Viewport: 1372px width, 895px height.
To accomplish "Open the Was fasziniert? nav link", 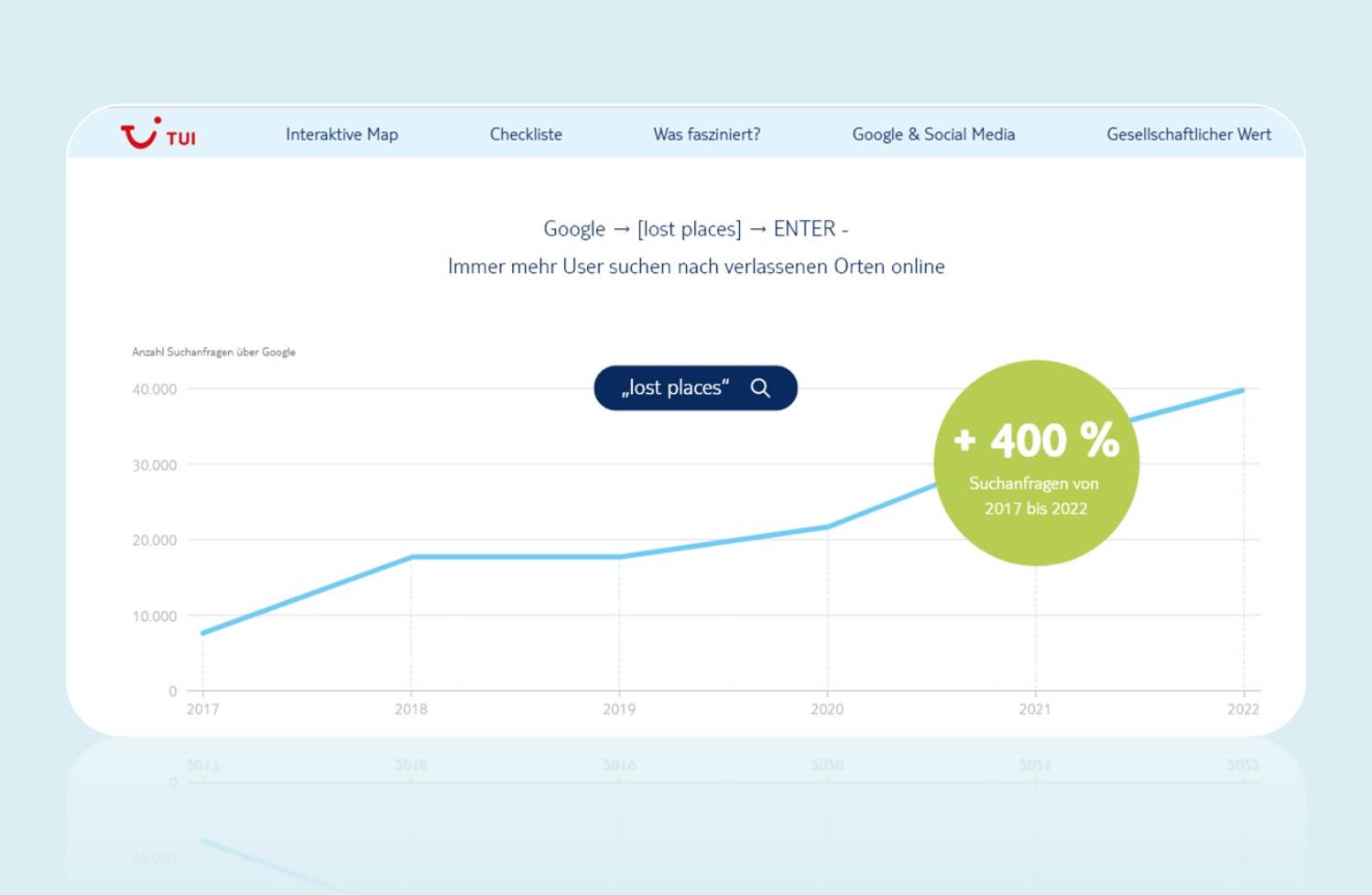I will [706, 134].
